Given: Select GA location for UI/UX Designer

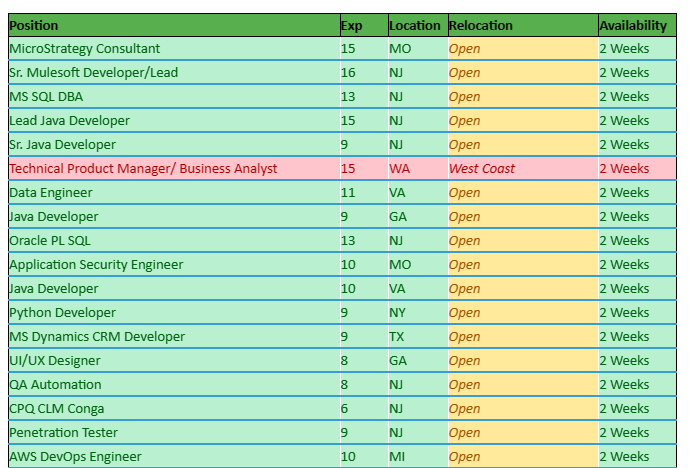Looking at the screenshot, I should click(418, 360).
